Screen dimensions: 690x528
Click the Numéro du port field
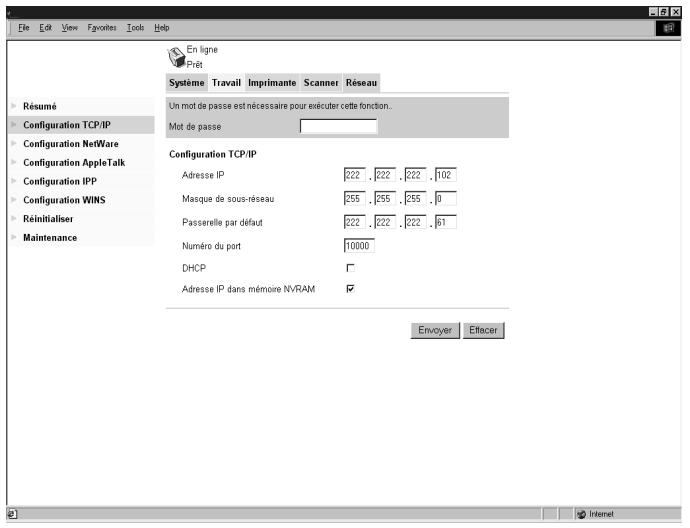(359, 246)
